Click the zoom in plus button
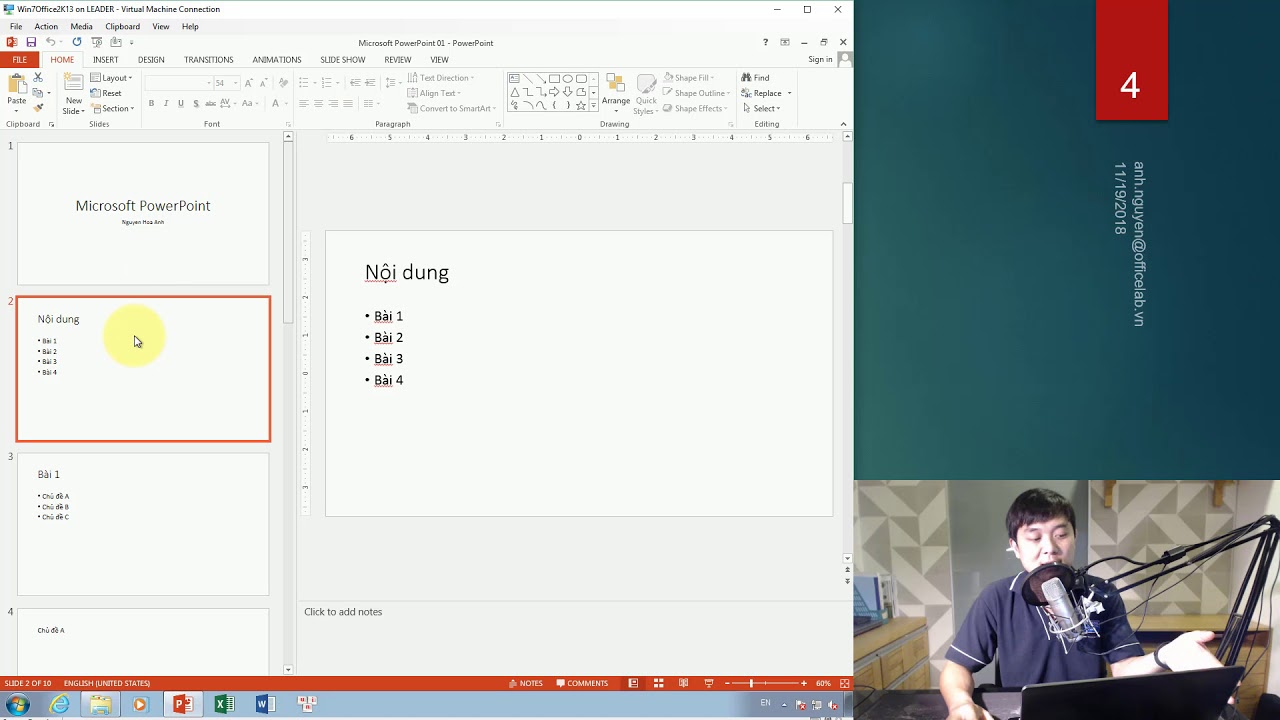 pos(803,683)
